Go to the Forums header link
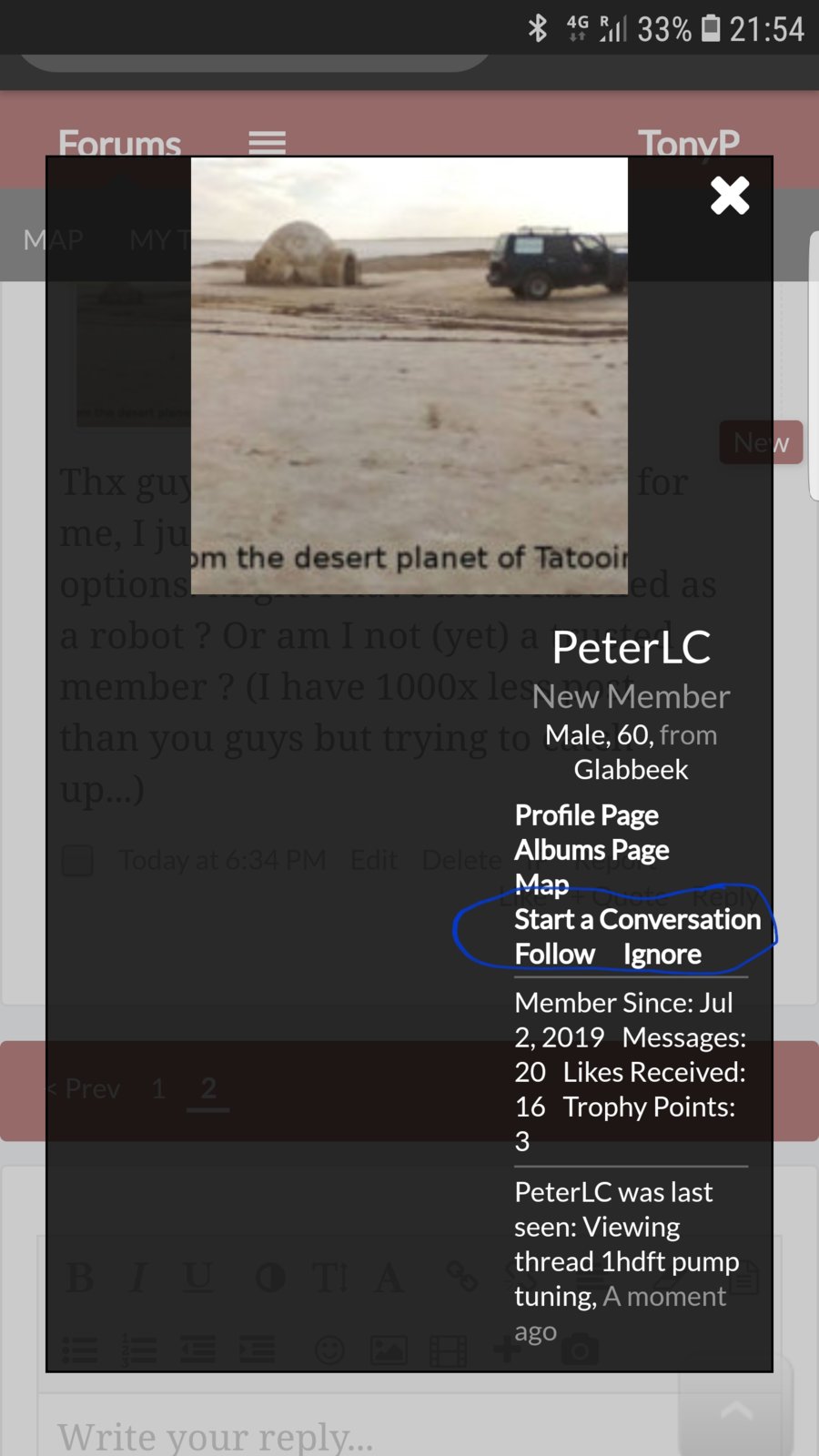Screen dimensions: 819x1456 [x=119, y=143]
